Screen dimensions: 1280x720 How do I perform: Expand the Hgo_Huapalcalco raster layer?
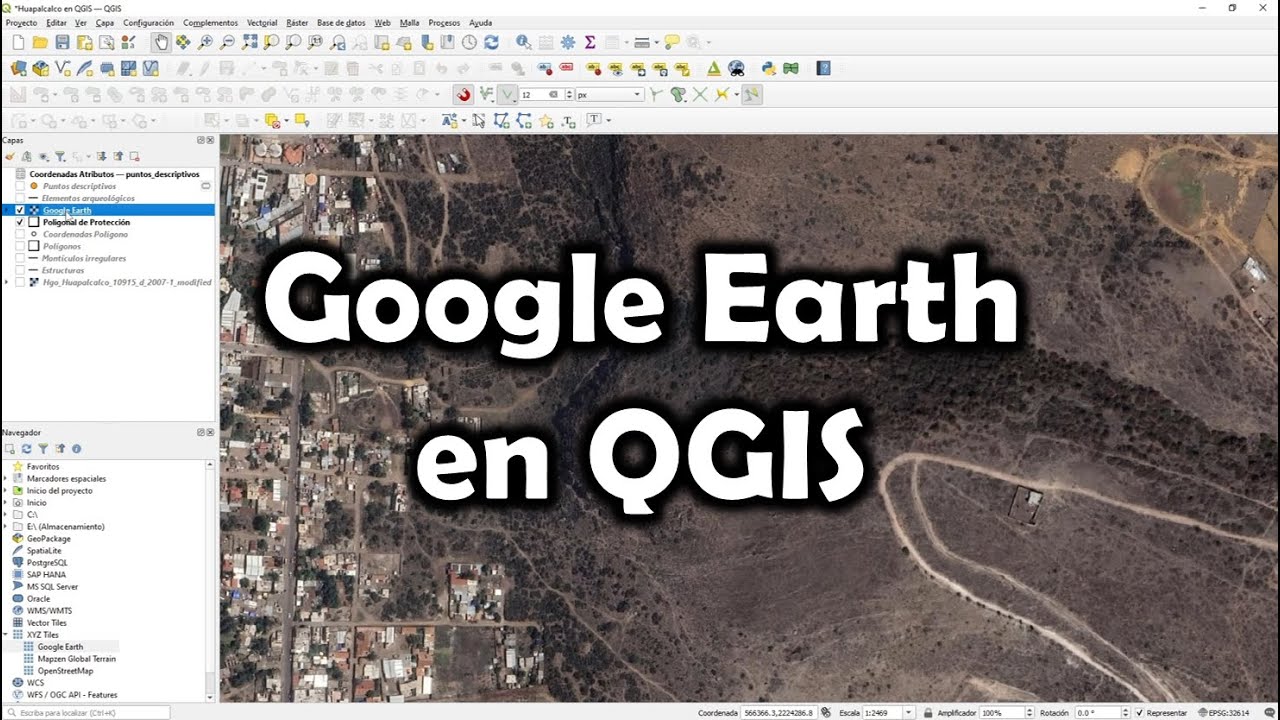7,282
